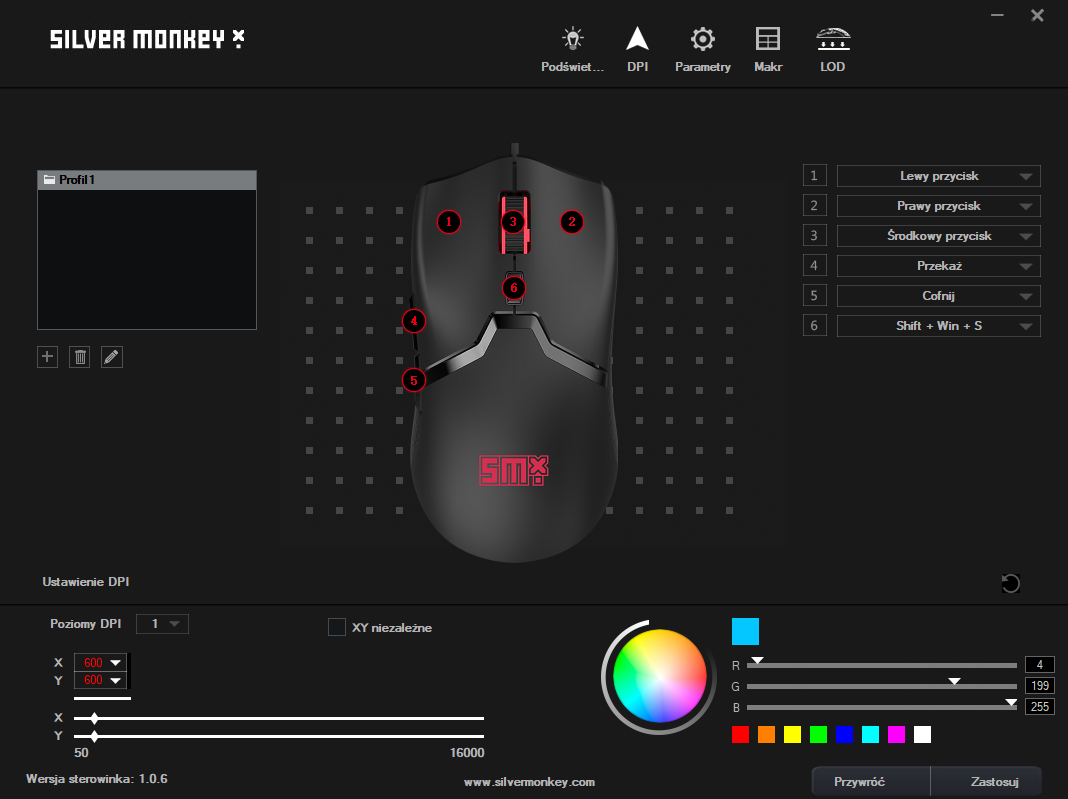Click the Silver Monkey X logo
Screen dimensions: 1068x799
147,39
